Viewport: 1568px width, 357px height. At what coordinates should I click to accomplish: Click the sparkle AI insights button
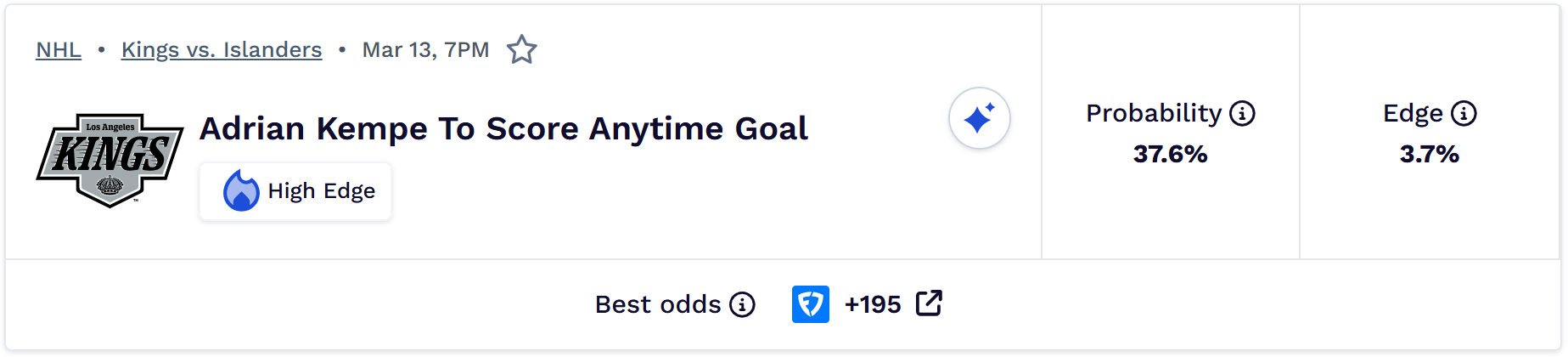pyautogui.click(x=979, y=118)
